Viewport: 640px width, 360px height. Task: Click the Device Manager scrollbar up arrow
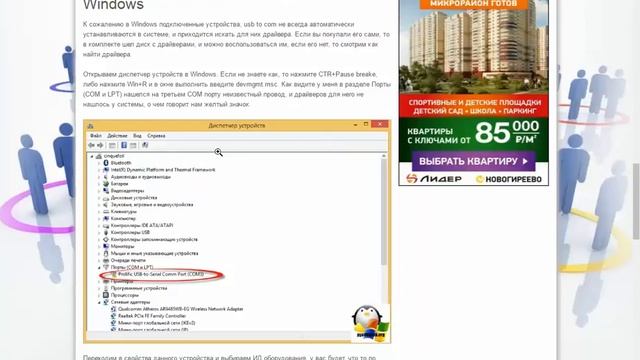click(384, 156)
